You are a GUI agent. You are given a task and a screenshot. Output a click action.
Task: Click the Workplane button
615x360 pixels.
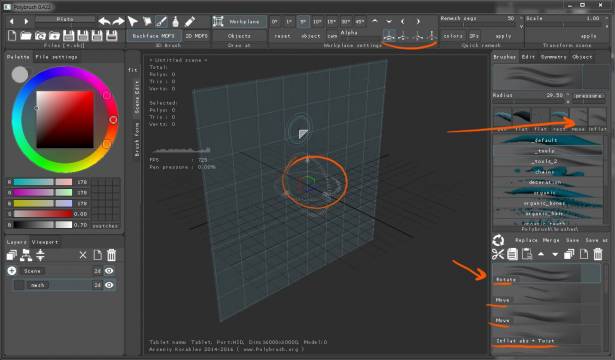240,22
